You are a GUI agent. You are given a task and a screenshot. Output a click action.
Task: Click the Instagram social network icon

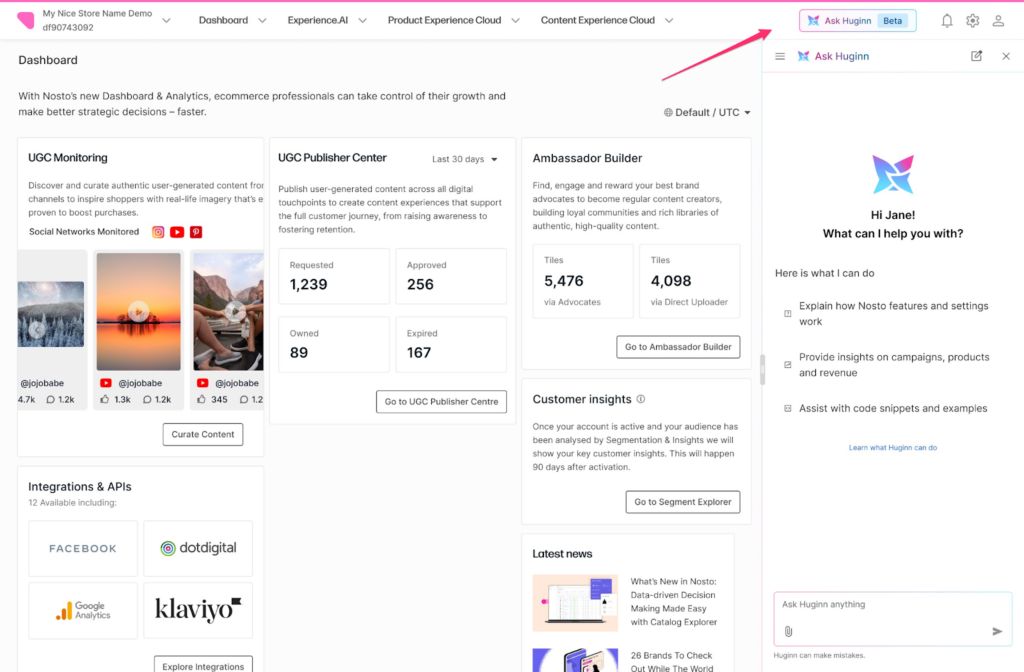pos(158,232)
